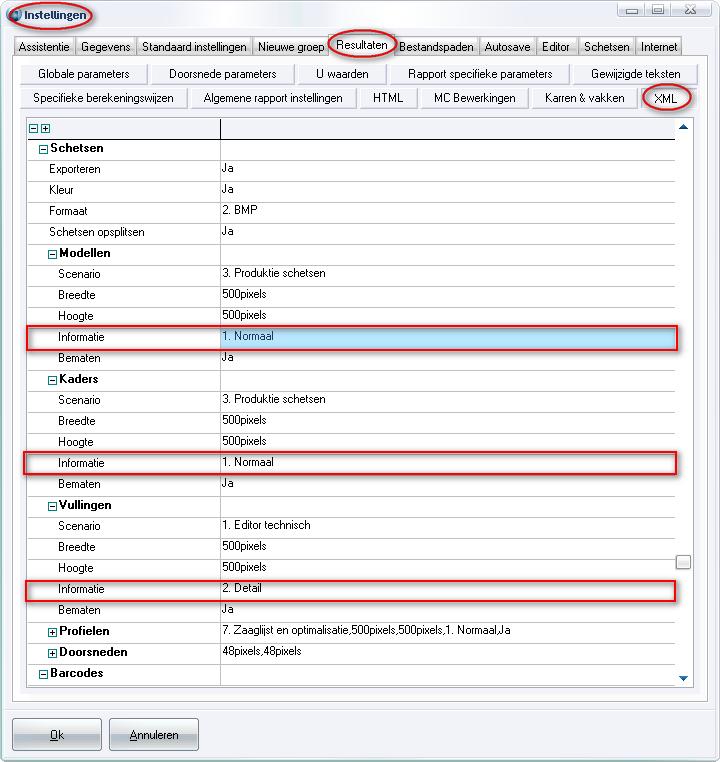Edit the Kaders Hoogte value
Screen dimensions: 720x762
tap(447, 442)
